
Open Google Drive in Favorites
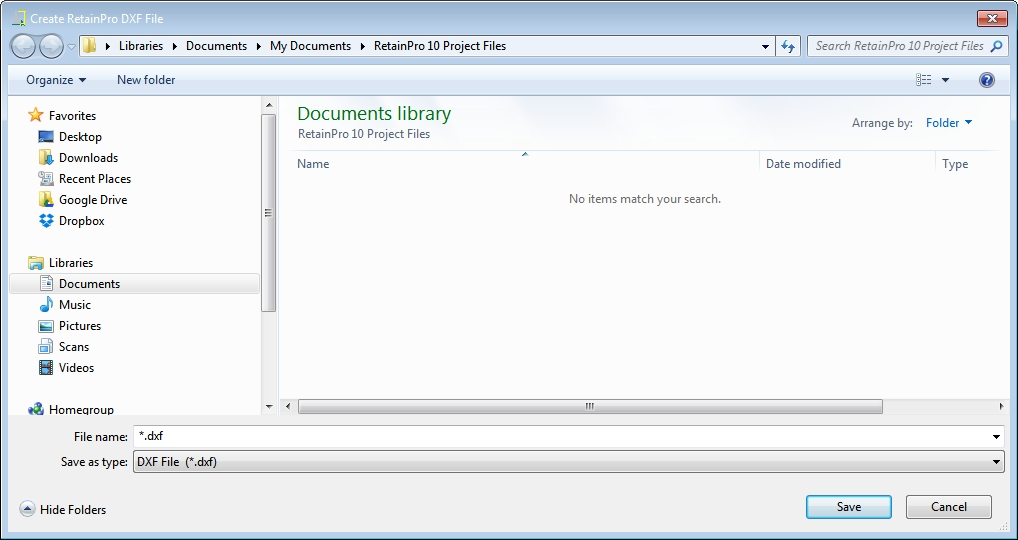(x=92, y=200)
